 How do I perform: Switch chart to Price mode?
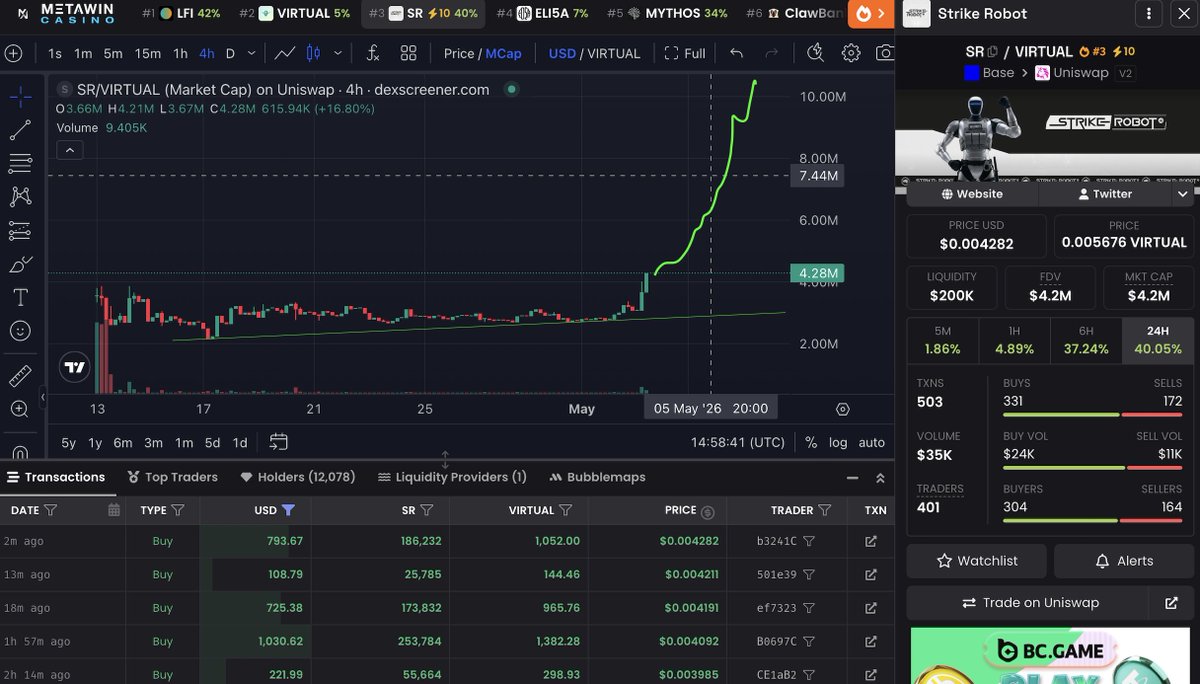(x=459, y=53)
